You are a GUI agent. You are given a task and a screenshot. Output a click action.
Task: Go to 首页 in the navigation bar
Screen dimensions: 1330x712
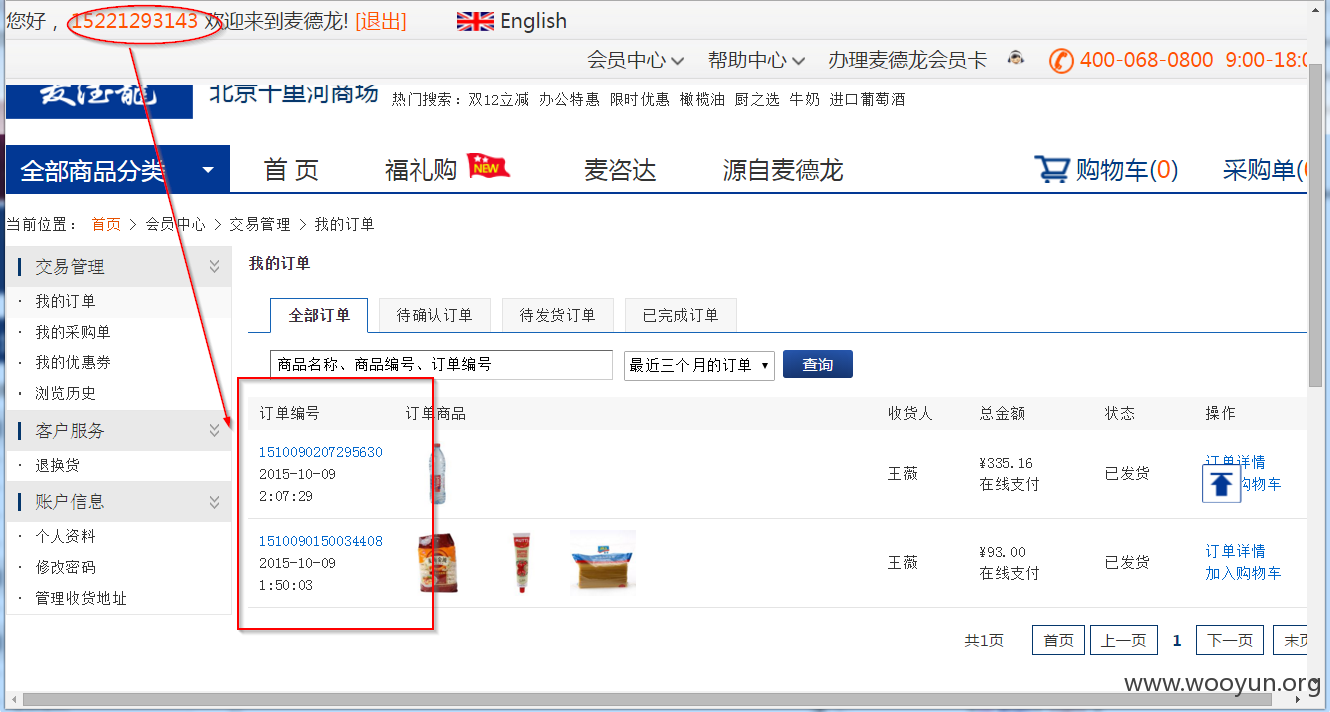291,170
